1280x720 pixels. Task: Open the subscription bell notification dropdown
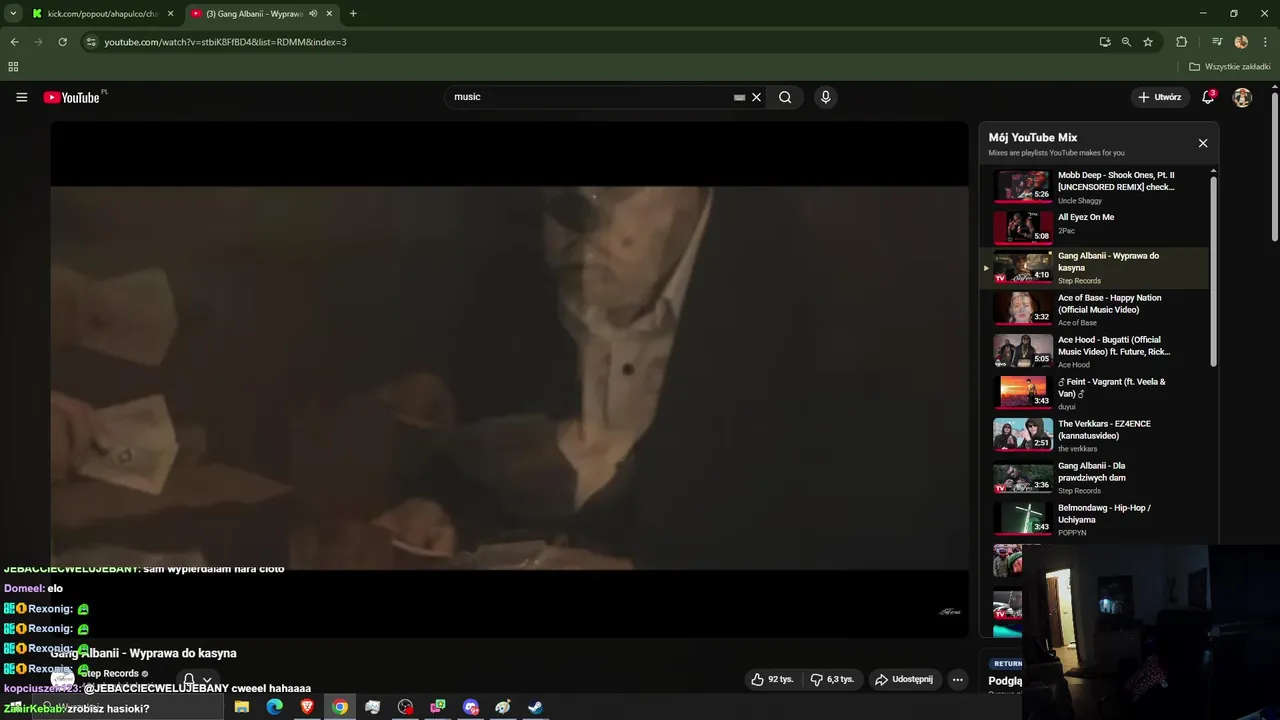pyautogui.click(x=197, y=680)
